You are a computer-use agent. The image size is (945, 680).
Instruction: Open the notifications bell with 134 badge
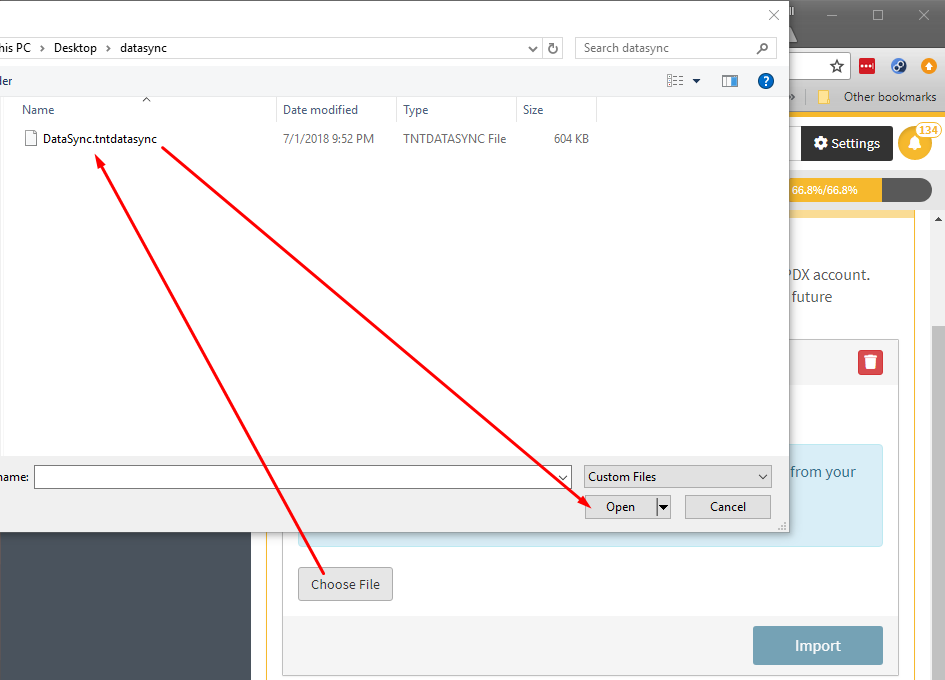[x=914, y=143]
